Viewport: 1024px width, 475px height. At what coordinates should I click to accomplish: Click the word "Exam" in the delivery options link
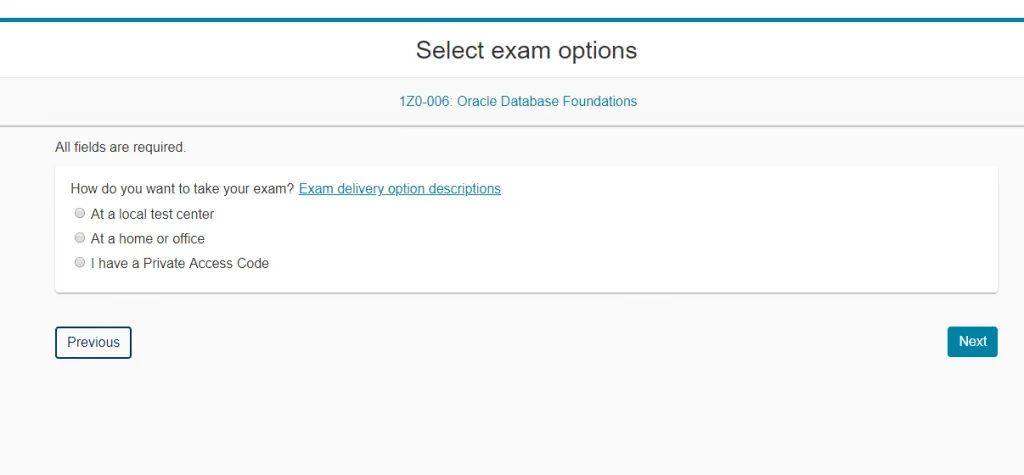(315, 188)
